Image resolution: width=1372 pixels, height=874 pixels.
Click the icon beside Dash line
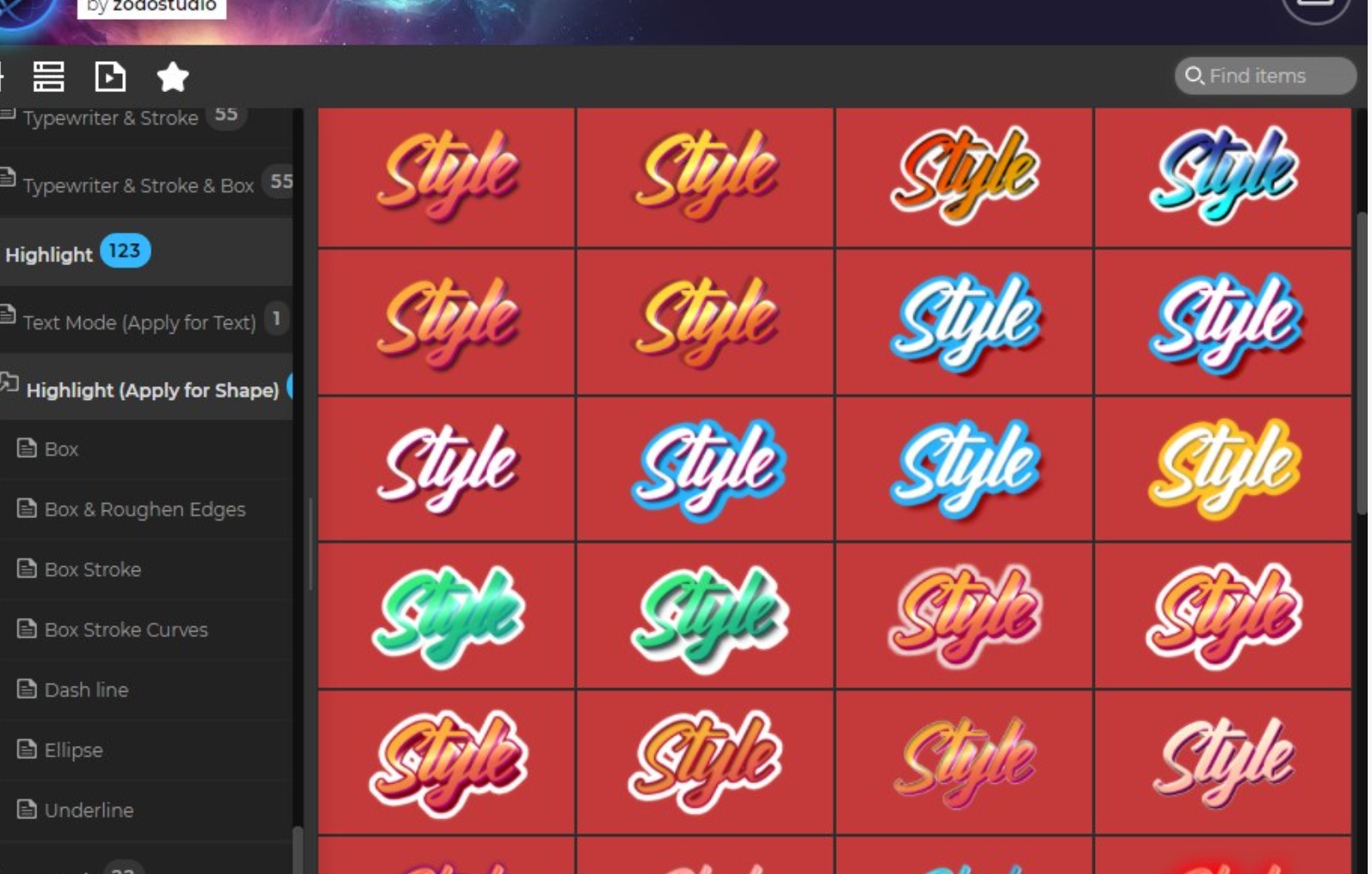(x=28, y=689)
